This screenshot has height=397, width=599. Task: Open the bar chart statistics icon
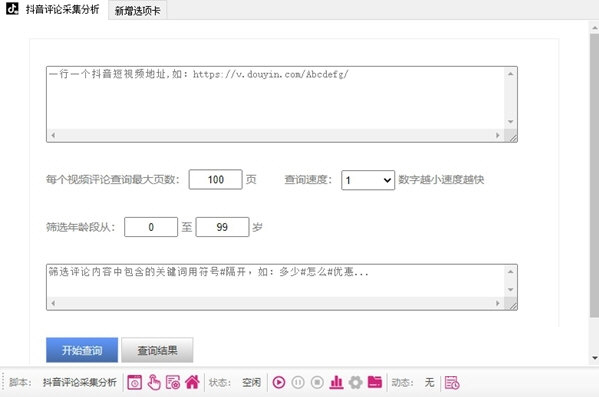(x=336, y=382)
